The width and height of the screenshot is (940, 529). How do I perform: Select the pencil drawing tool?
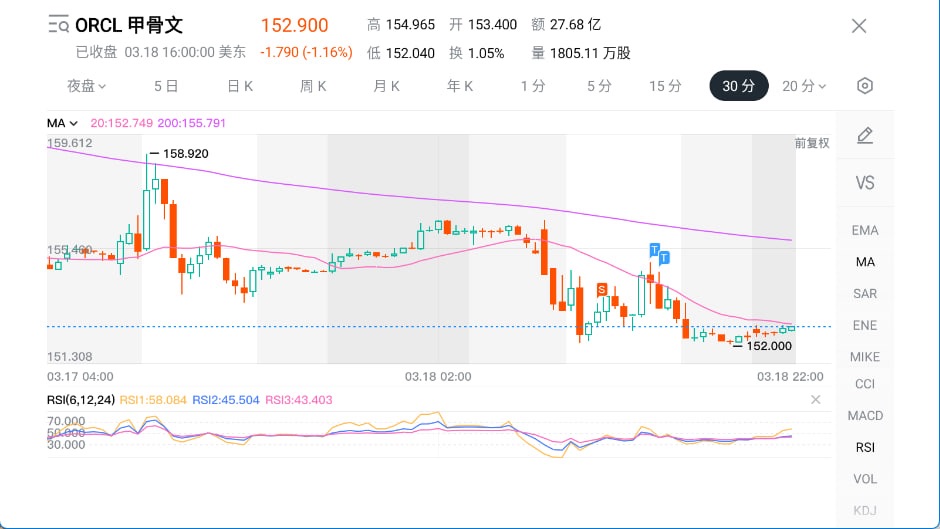[x=865, y=136]
